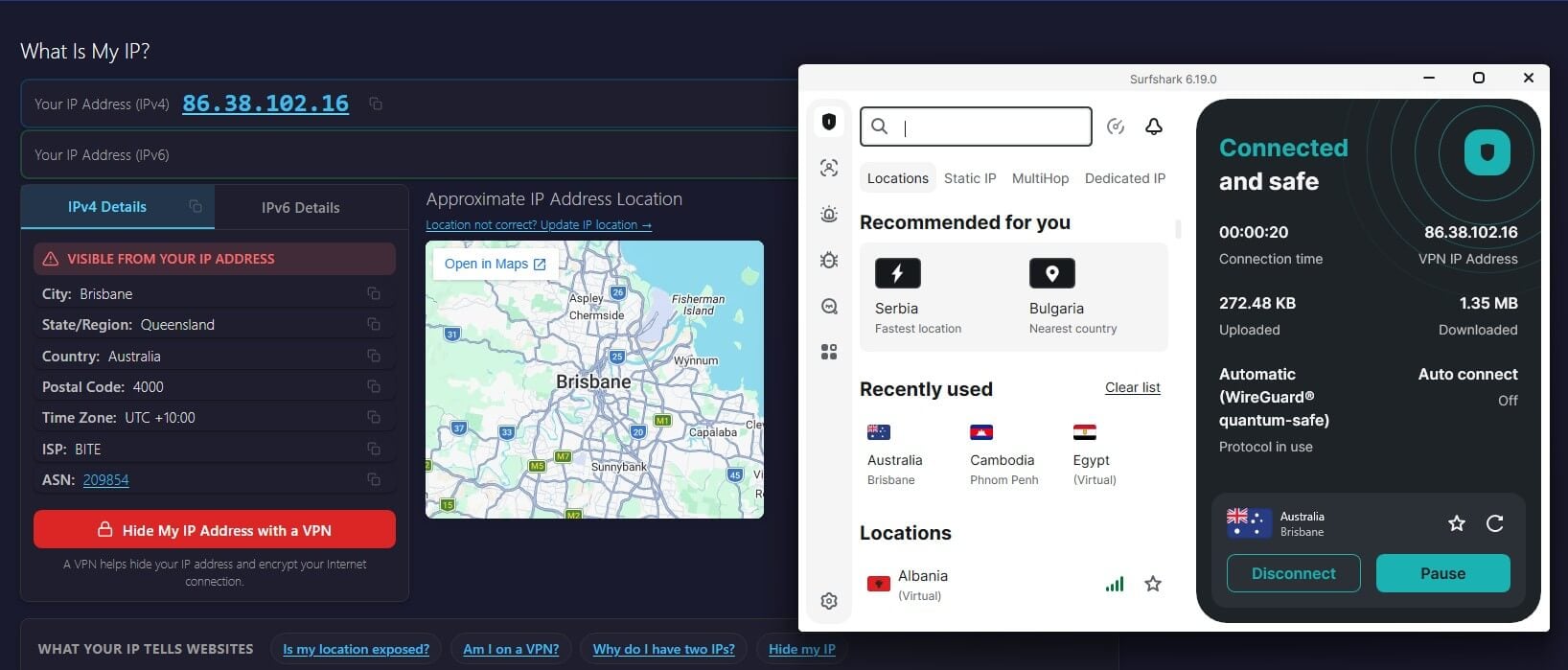
Task: Open Surfshark settings gear icon
Action: (x=829, y=601)
